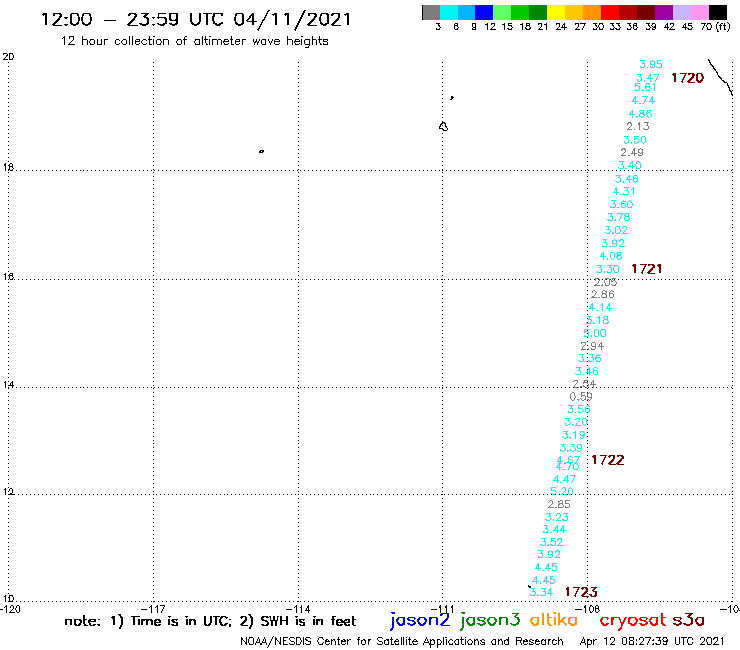Click the gray 0.59 reading
The height and width of the screenshot is (650, 740).
pos(581,397)
